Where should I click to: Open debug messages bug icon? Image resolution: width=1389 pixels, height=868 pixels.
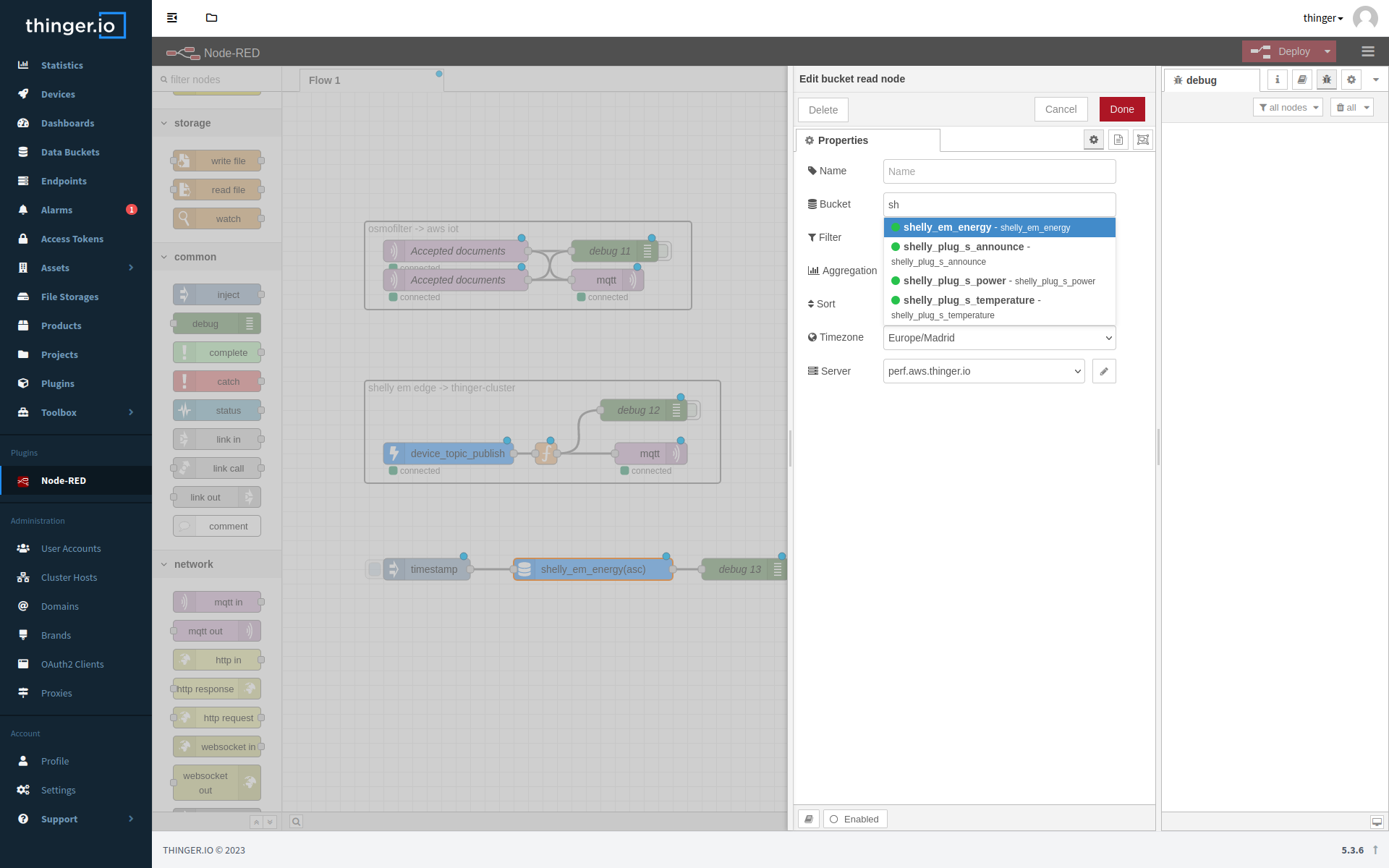point(1327,80)
